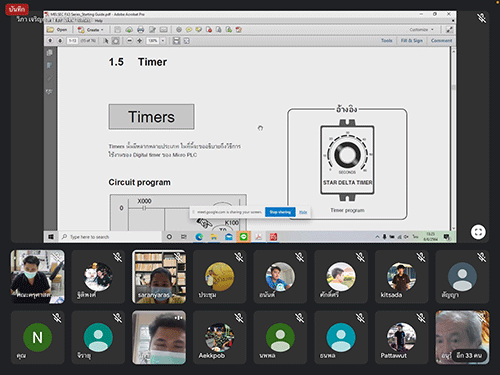
Task: Open the Comment pane tab
Action: tap(441, 41)
